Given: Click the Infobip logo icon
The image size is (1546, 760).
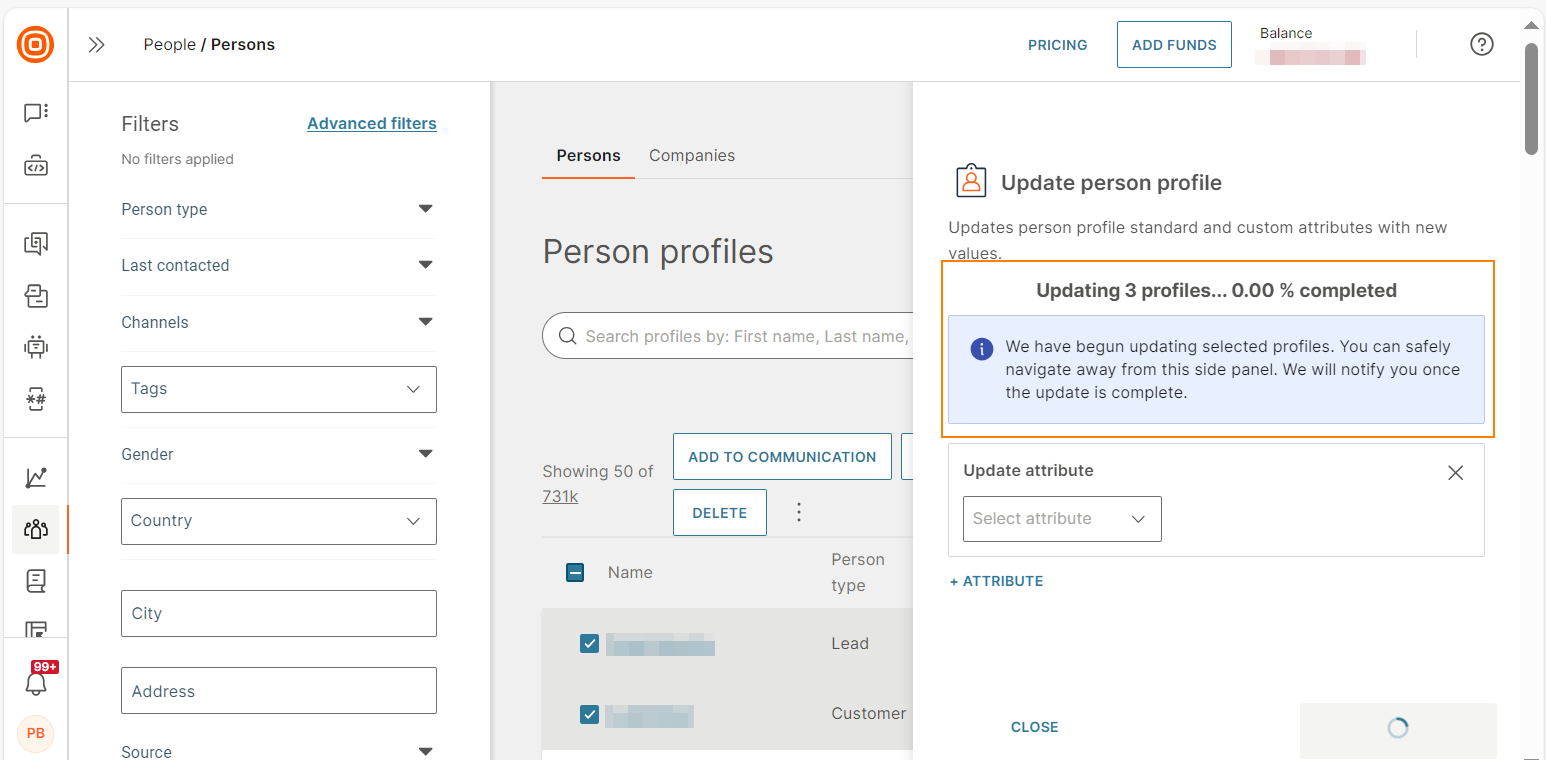Looking at the screenshot, I should pos(36,44).
